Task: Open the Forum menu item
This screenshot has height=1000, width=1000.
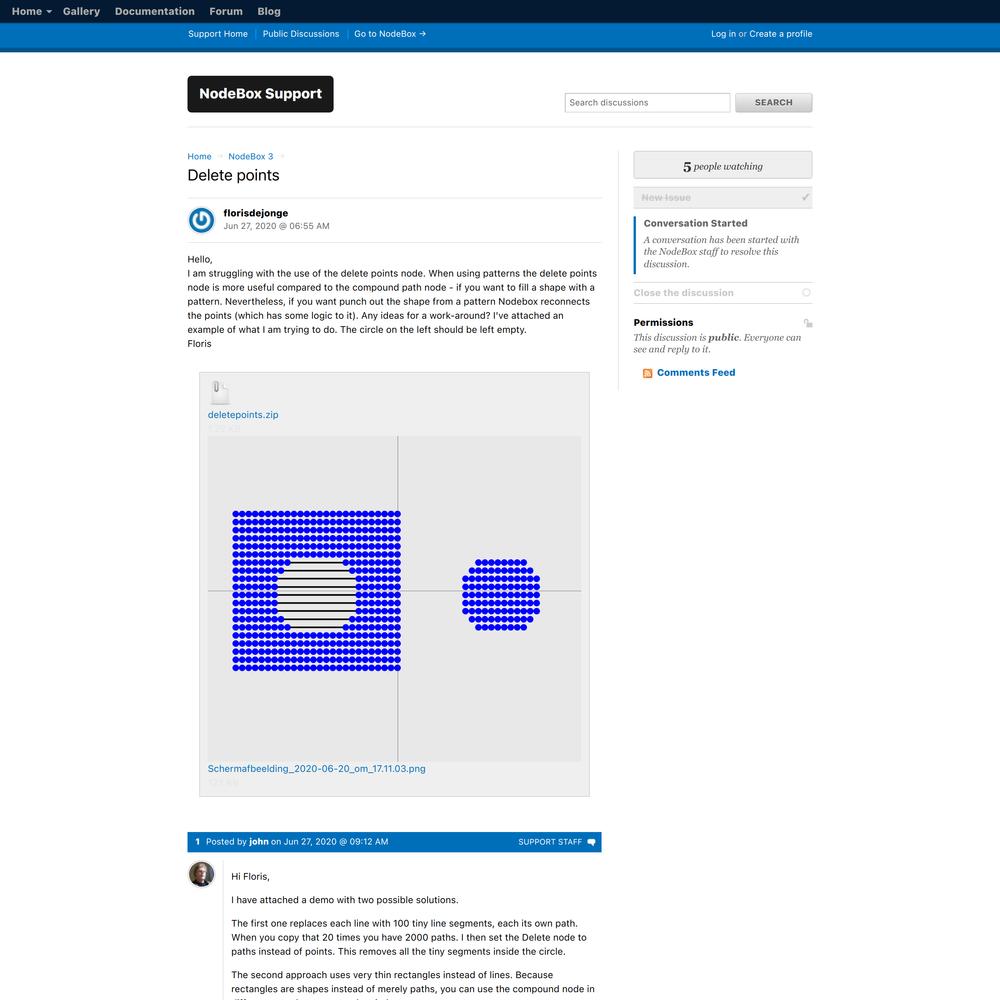Action: click(226, 11)
